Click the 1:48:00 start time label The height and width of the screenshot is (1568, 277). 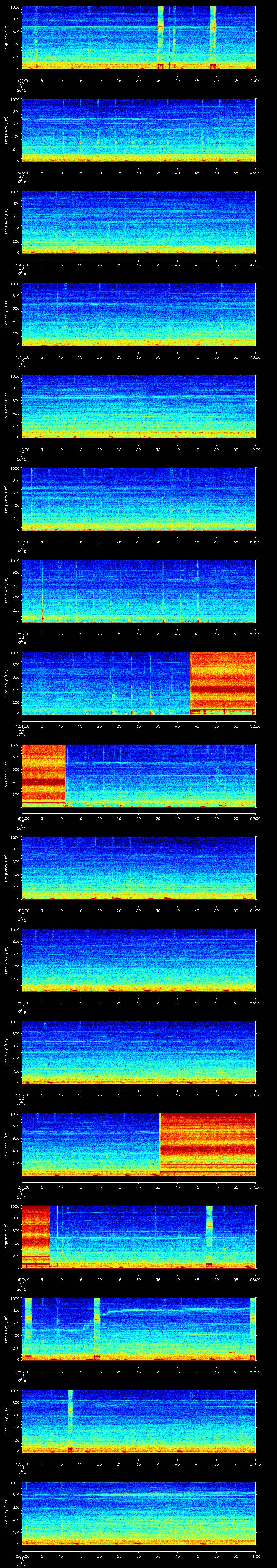click(22, 449)
